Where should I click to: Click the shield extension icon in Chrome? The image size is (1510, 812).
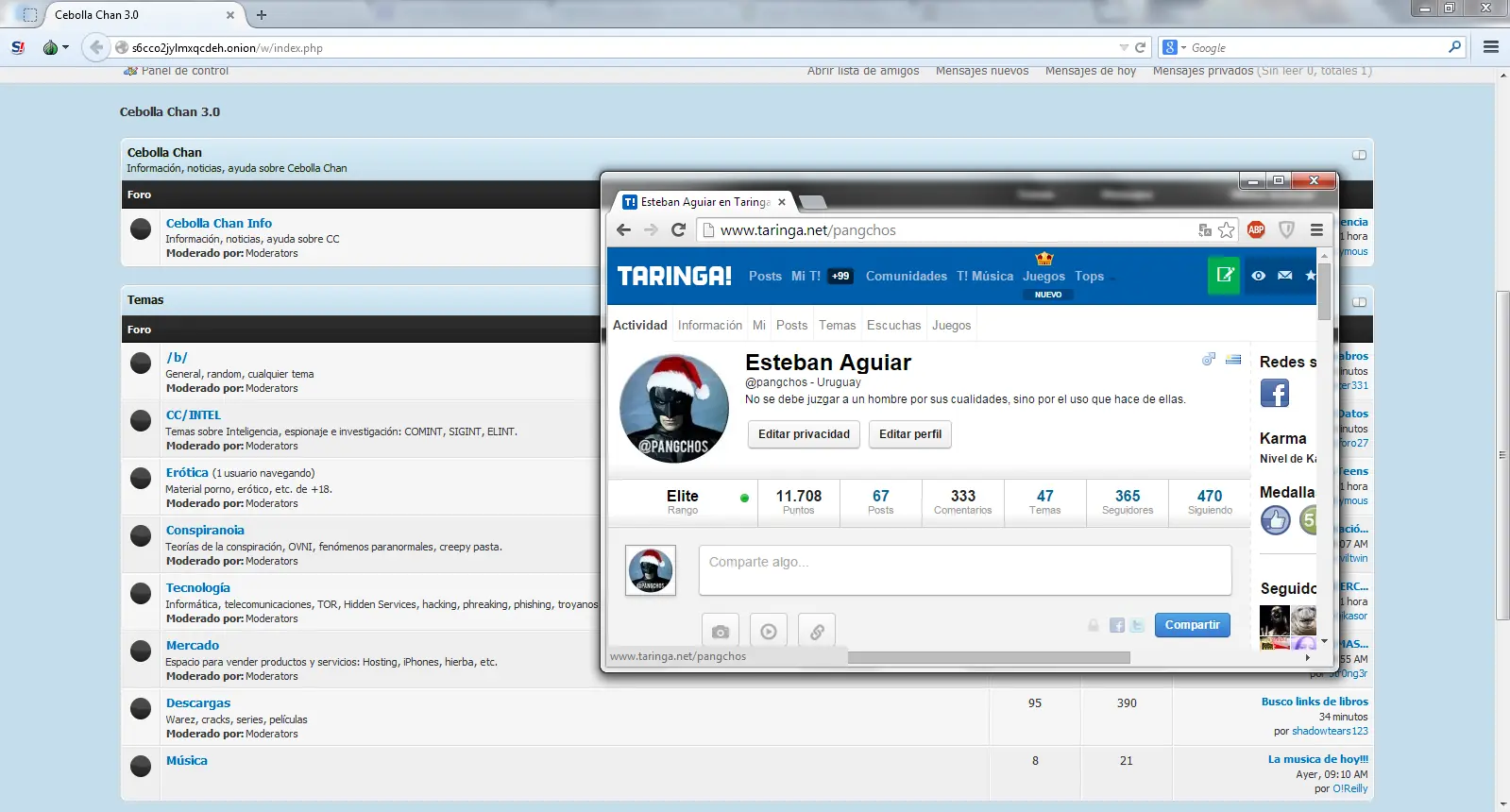tap(1286, 229)
